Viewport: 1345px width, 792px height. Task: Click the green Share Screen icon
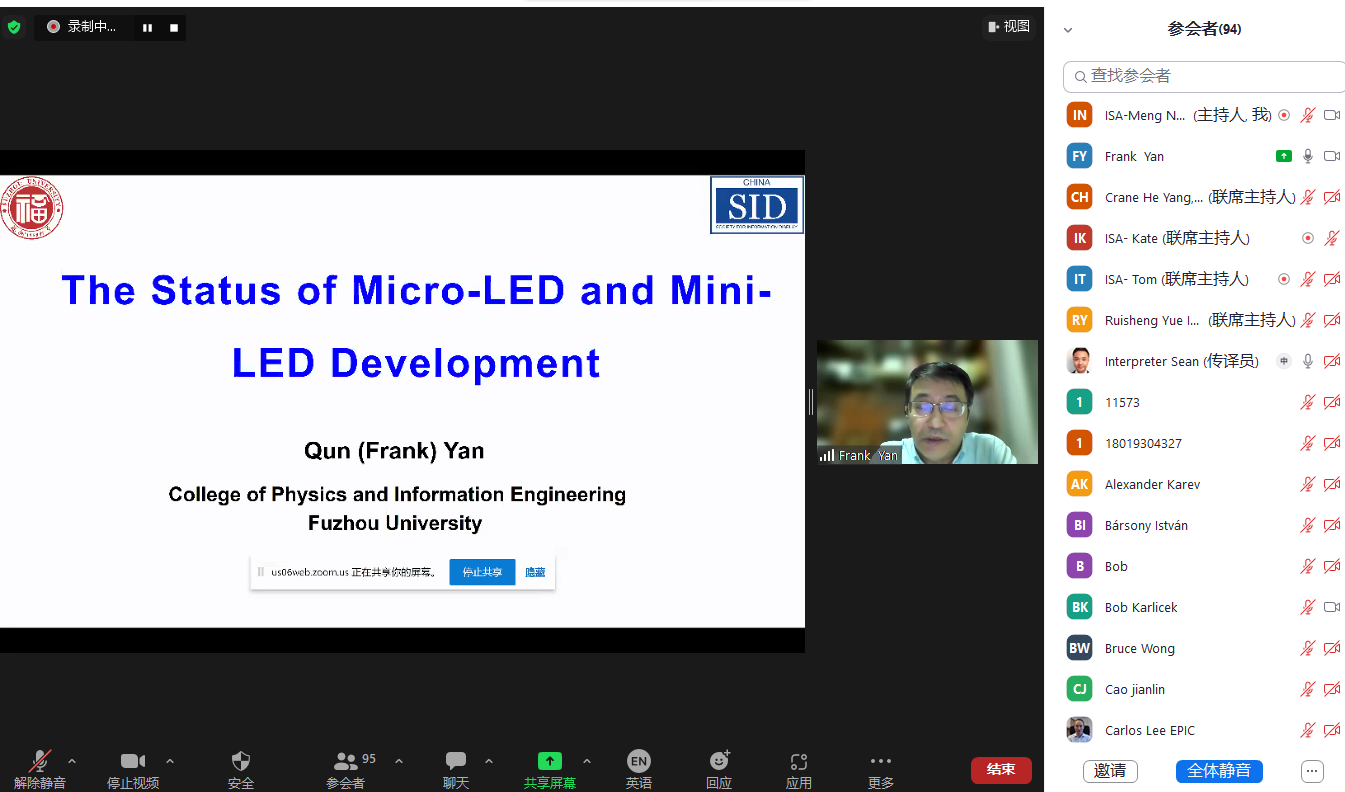click(549, 761)
